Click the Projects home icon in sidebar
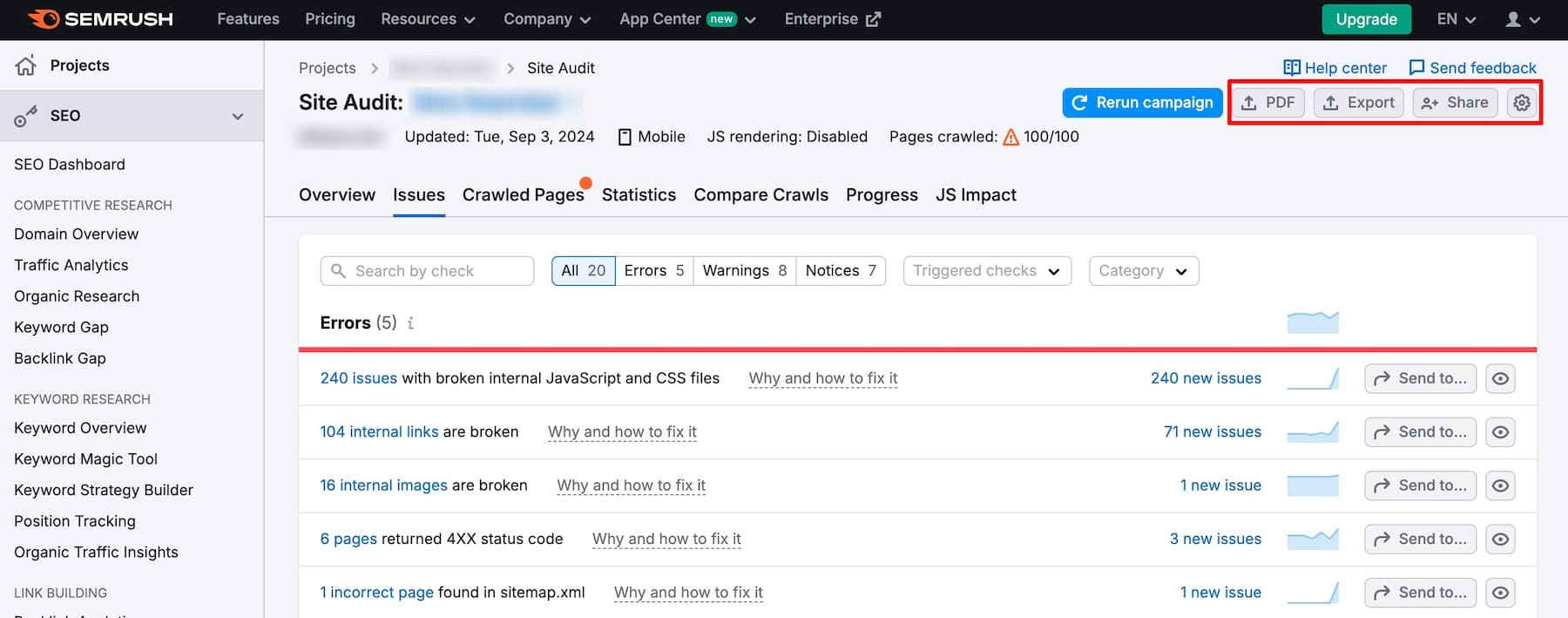The height and width of the screenshot is (618, 1568). 26,65
